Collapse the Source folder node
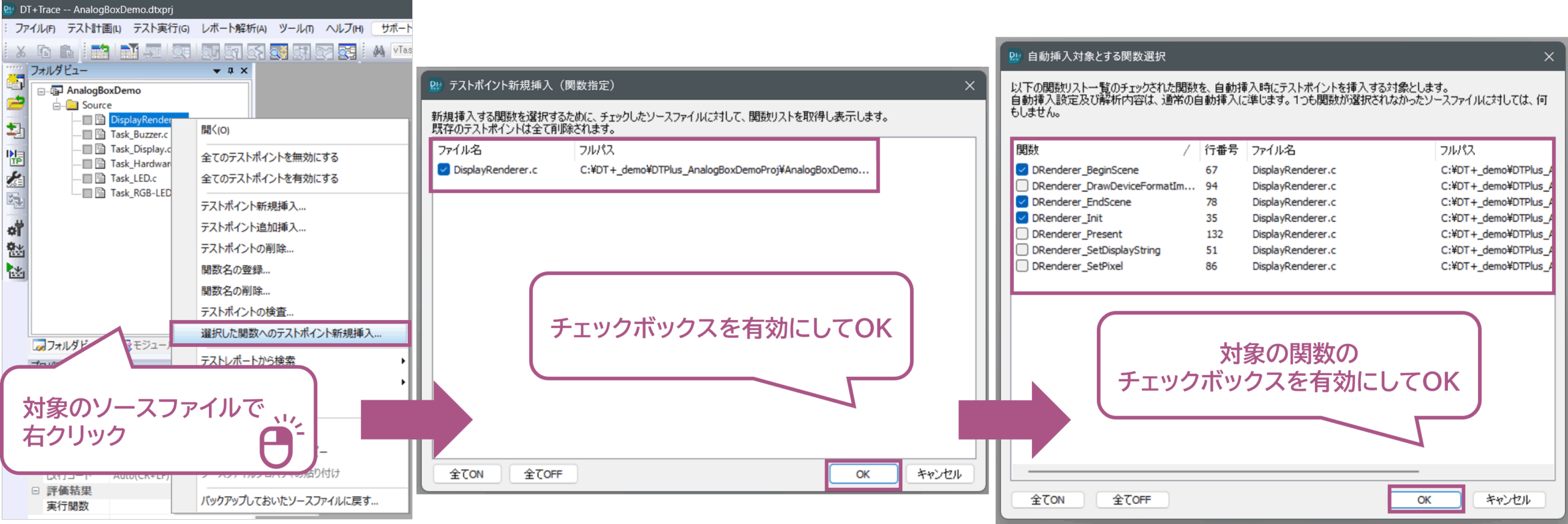 pyautogui.click(x=57, y=105)
